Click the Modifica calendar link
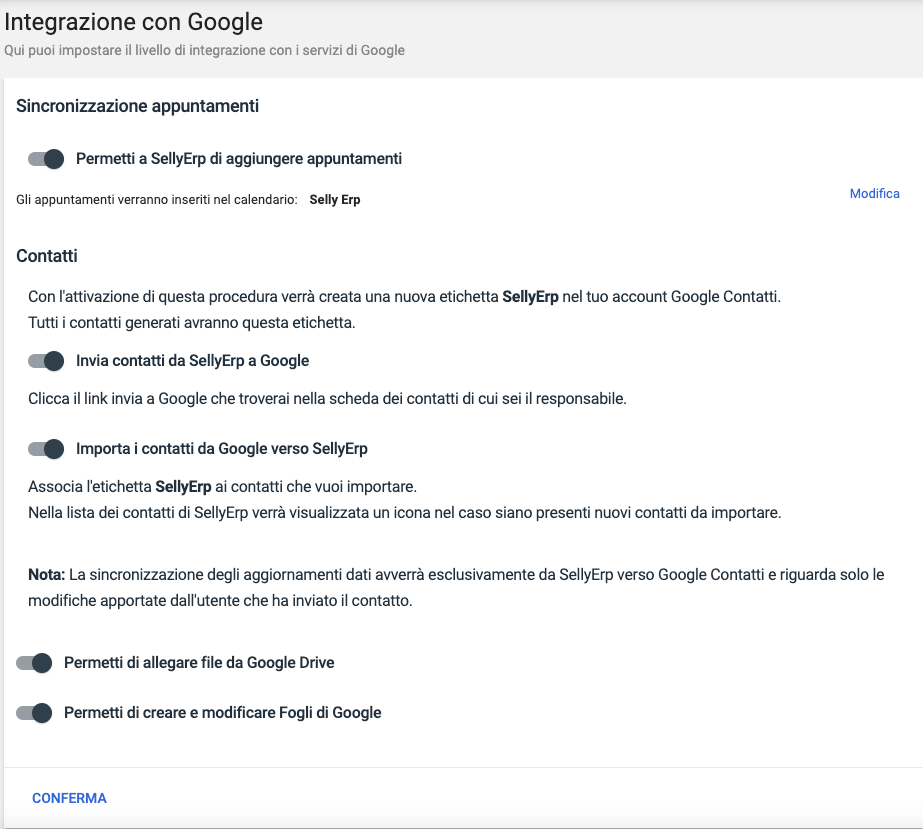Screen dimensions: 923x829 874,194
